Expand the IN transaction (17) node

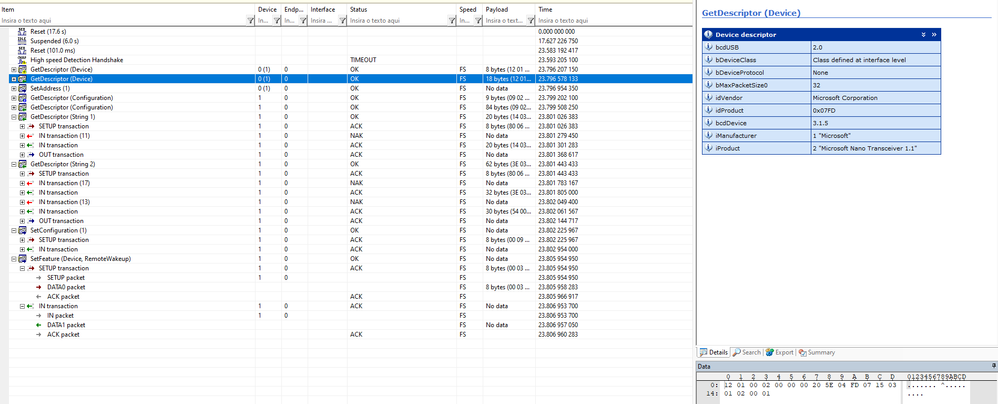coord(22,183)
